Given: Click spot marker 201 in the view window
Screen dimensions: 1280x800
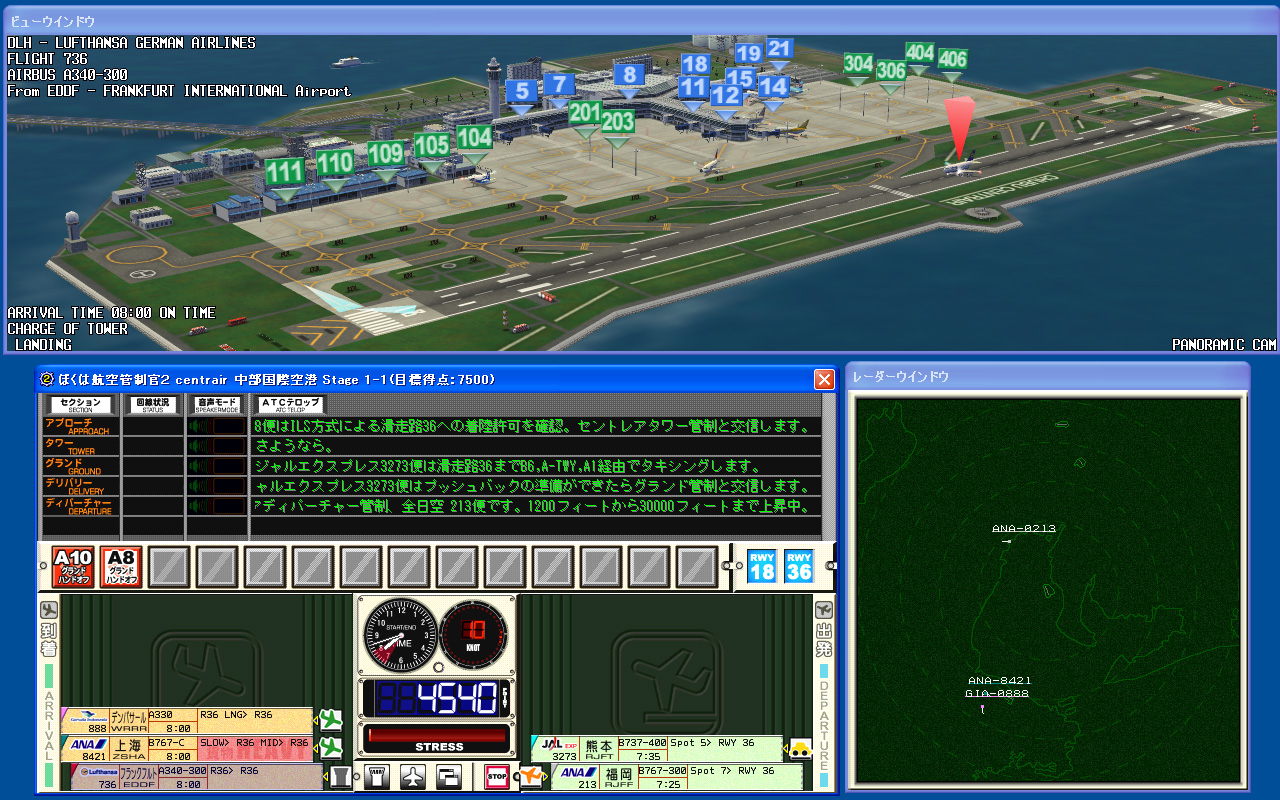Looking at the screenshot, I should 585,113.
